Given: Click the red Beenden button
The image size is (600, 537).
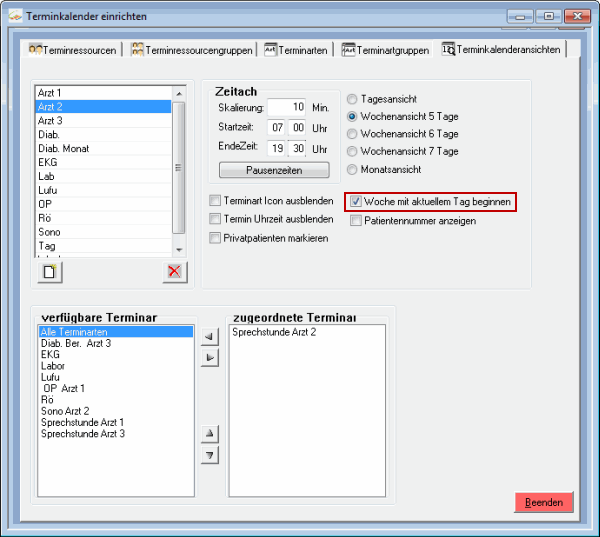Looking at the screenshot, I should coord(544,502).
